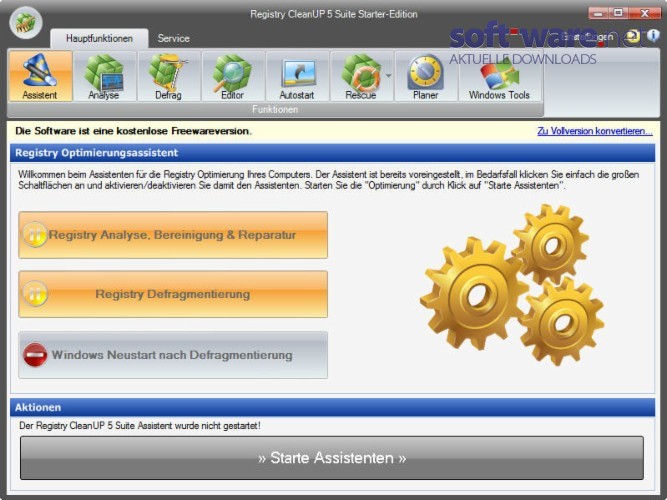Open the Assistent wizard function
Viewport: 667px width, 500px height.
point(40,76)
